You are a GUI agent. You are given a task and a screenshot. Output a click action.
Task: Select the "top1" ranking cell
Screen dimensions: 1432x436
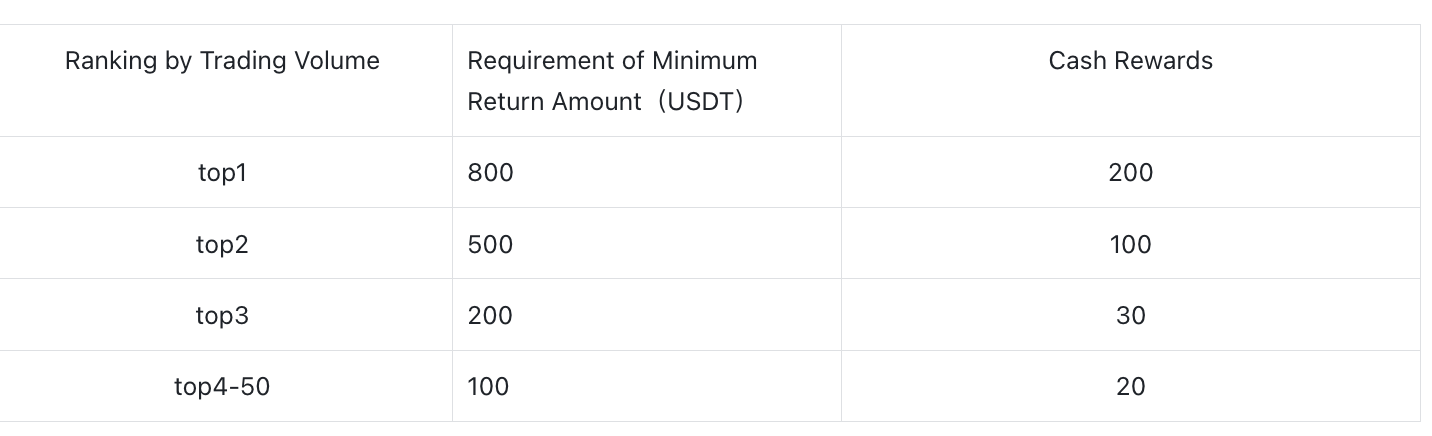pyautogui.click(x=222, y=173)
